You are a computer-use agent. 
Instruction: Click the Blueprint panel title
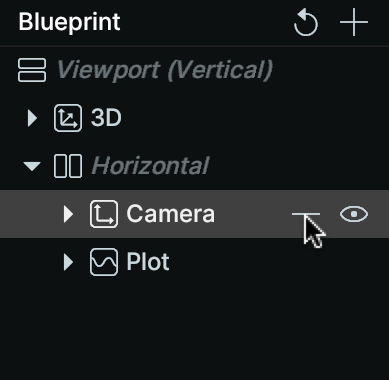pos(69,22)
